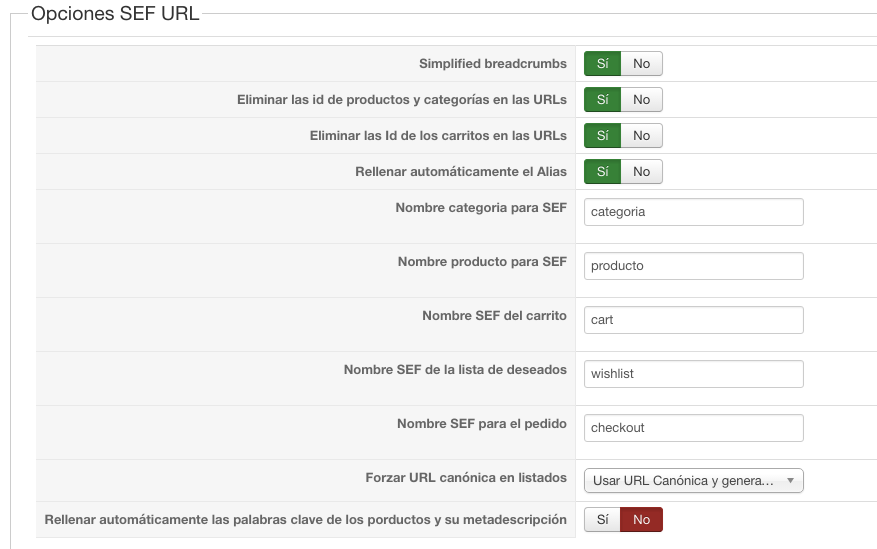The height and width of the screenshot is (549, 877).
Task: Click the Nombre categoria para SEF label
Action: [x=481, y=207]
